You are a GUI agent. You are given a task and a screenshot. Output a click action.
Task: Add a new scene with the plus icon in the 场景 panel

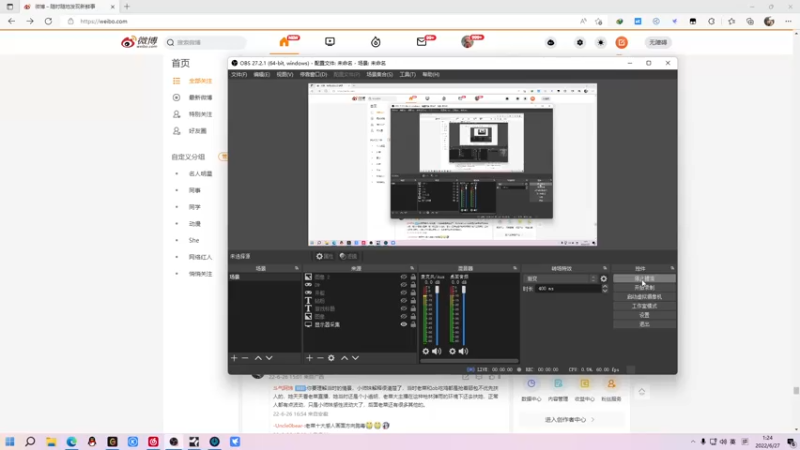pyautogui.click(x=234, y=358)
